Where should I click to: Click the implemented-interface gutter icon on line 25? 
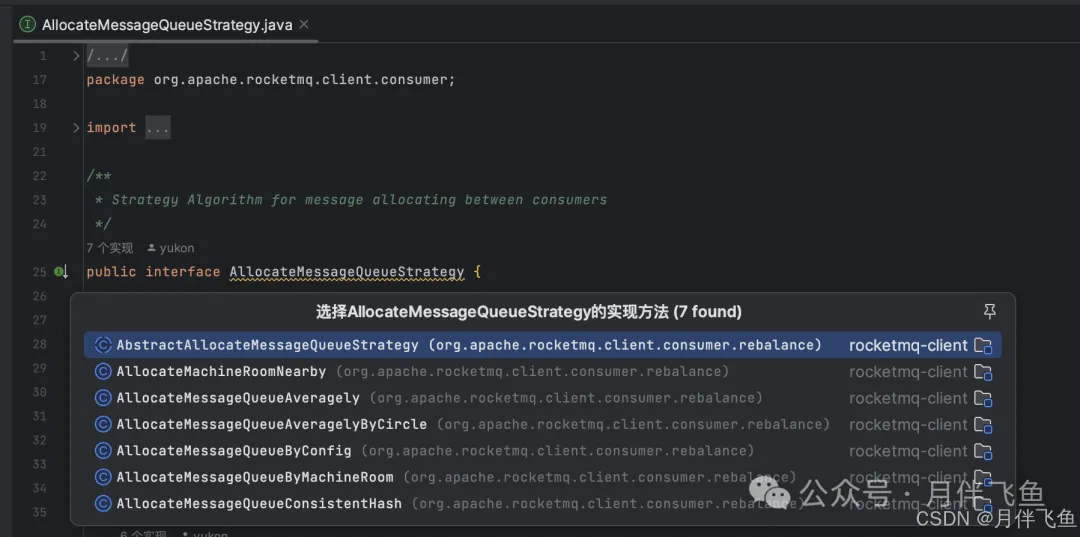60,272
